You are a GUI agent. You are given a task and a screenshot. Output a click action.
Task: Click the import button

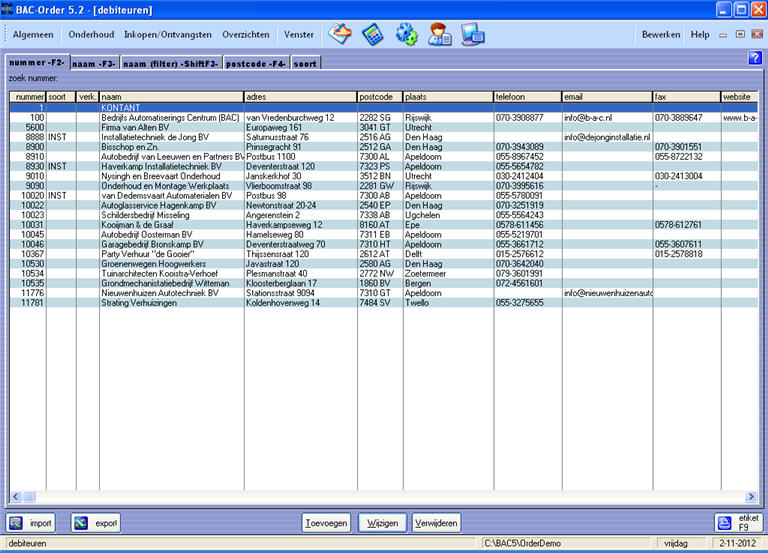(30, 523)
